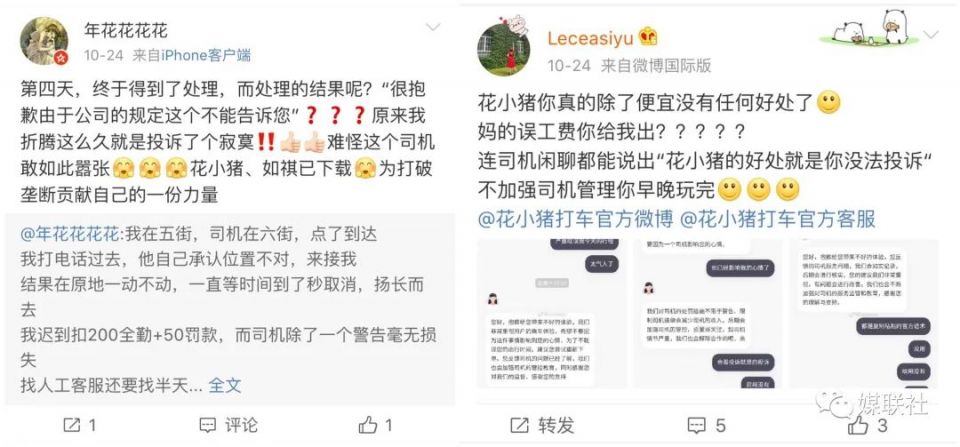Open 年花花花花 username link
960x447 pixels.
point(126,29)
